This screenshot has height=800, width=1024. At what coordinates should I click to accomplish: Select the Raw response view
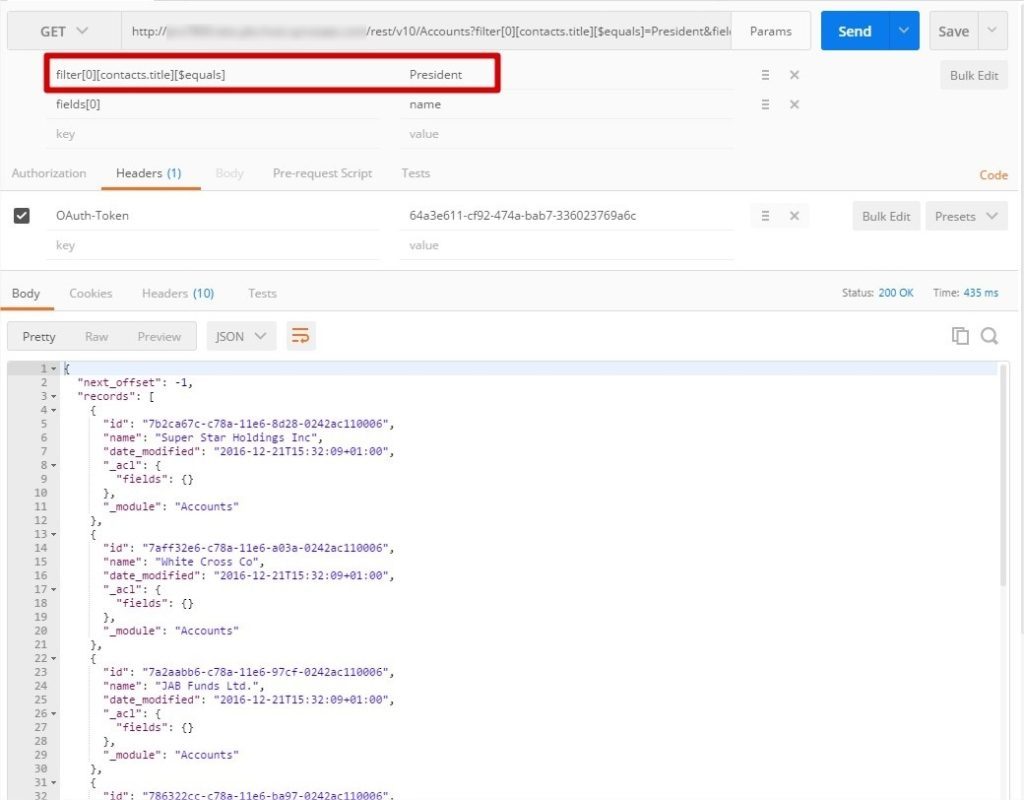pyautogui.click(x=96, y=336)
